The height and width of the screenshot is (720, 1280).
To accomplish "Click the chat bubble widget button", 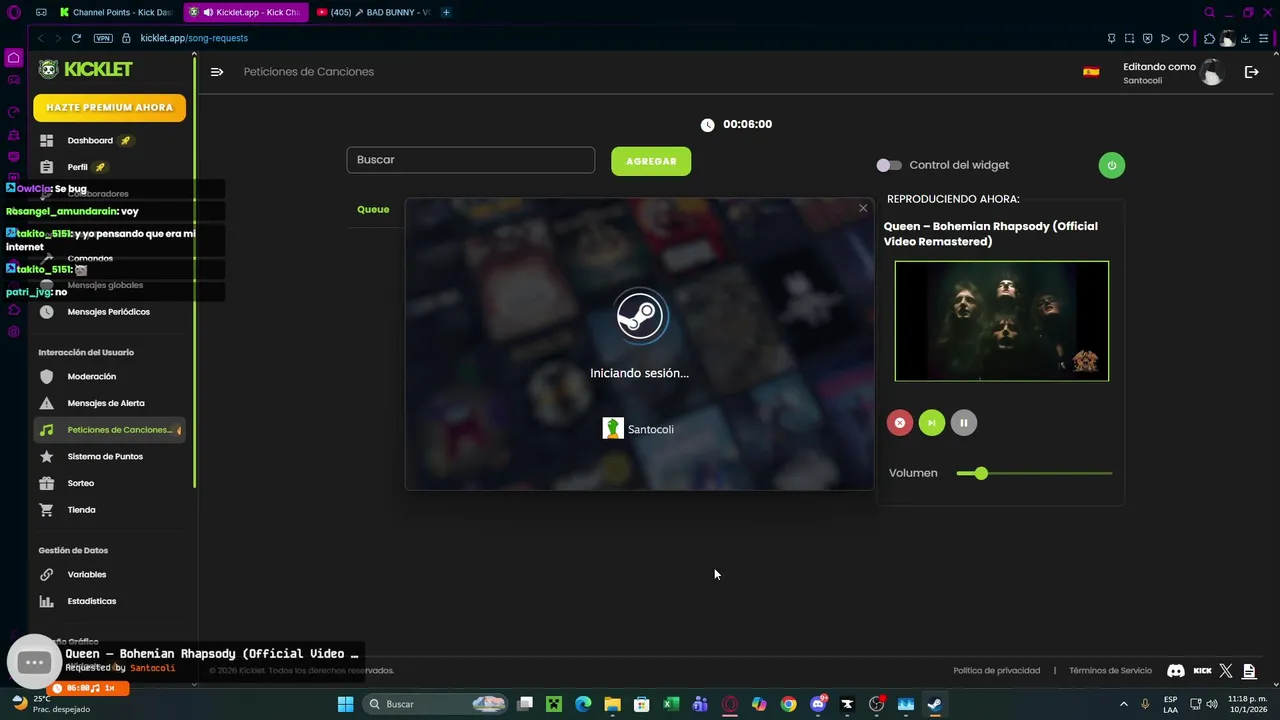I will 34,662.
